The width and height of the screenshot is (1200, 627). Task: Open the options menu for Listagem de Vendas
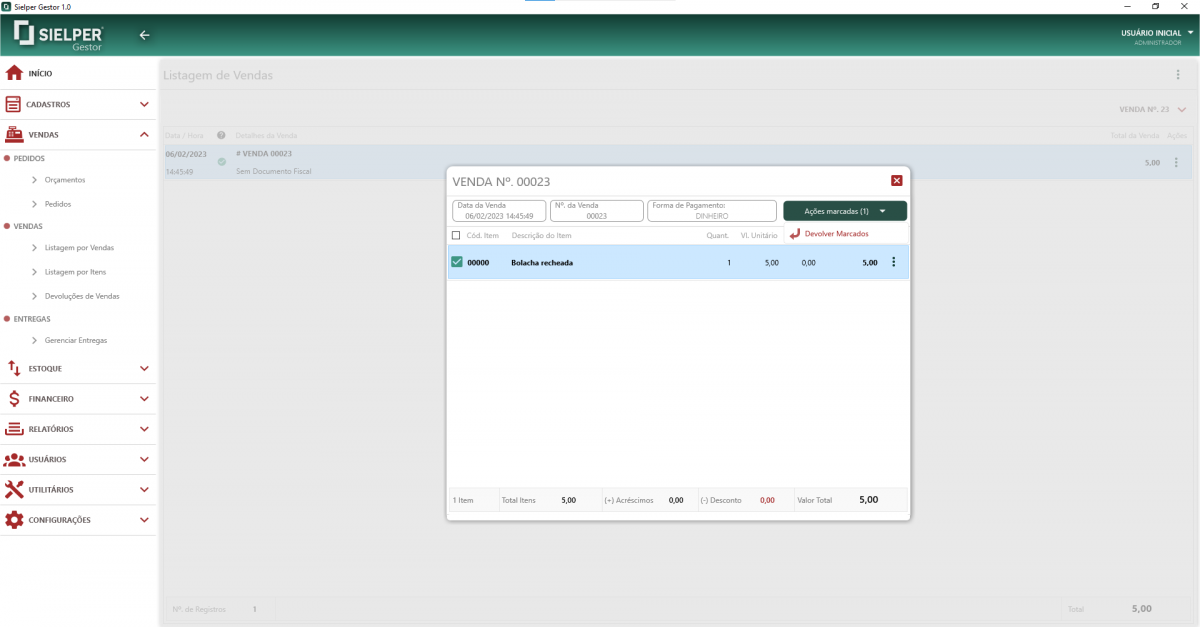click(1178, 75)
